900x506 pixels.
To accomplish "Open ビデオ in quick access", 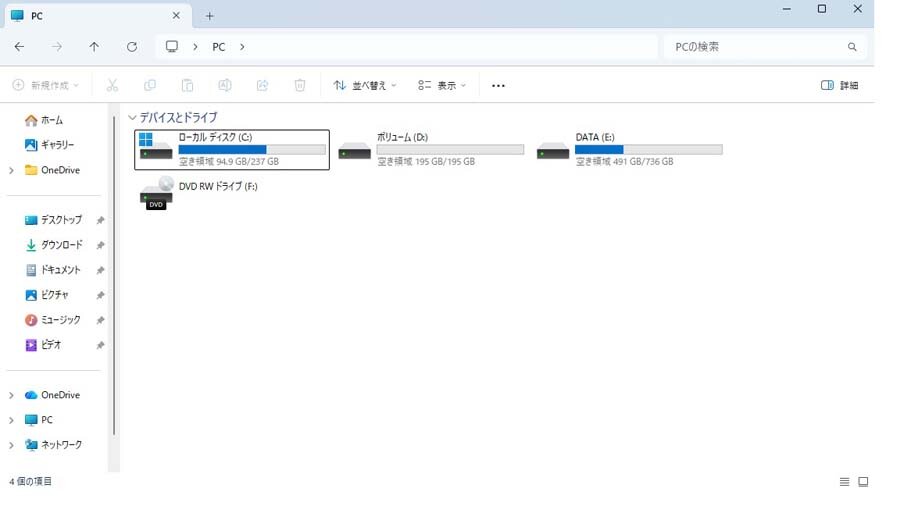I will (43, 345).
